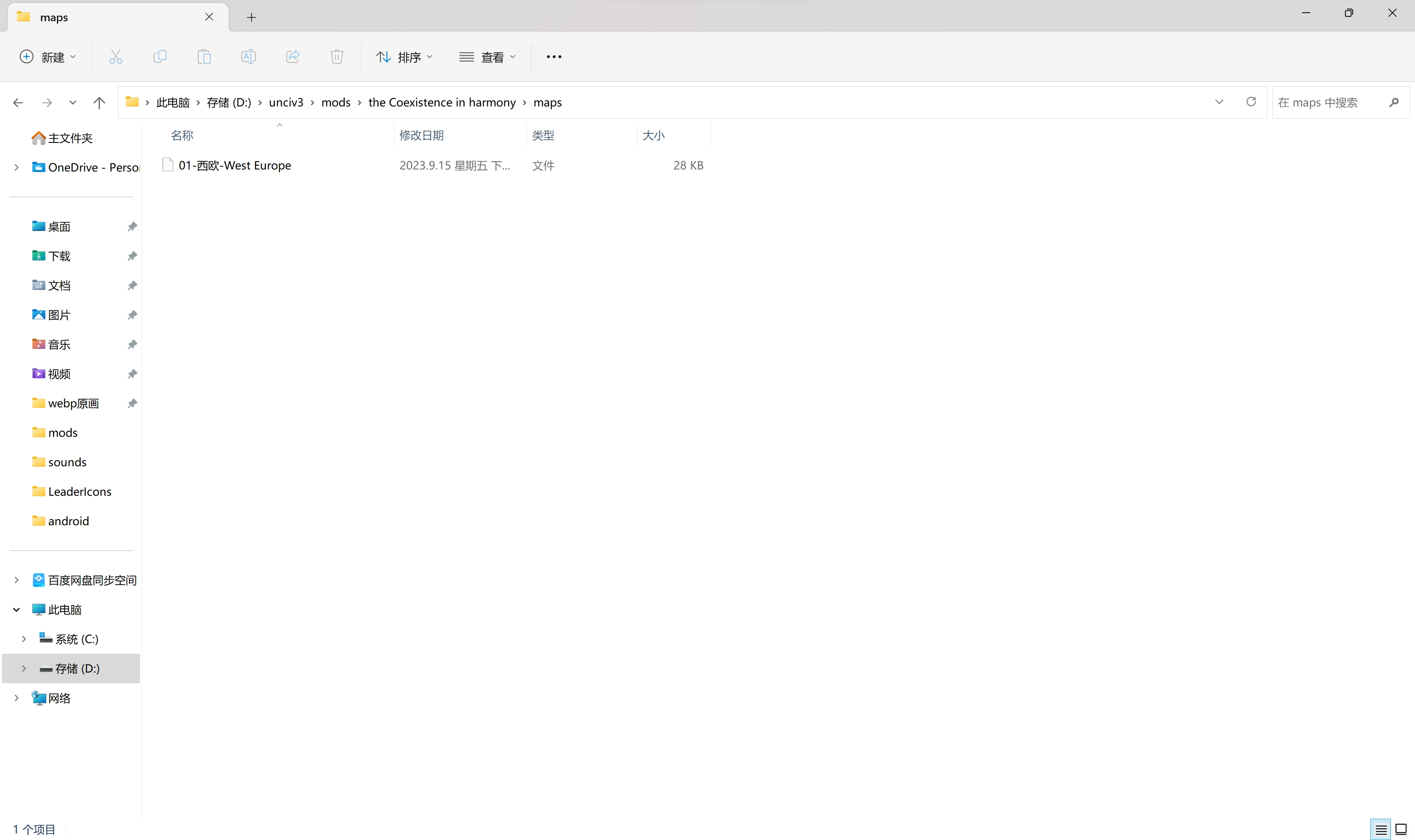The height and width of the screenshot is (840, 1415).
Task: Go up one folder level
Action: [99, 102]
